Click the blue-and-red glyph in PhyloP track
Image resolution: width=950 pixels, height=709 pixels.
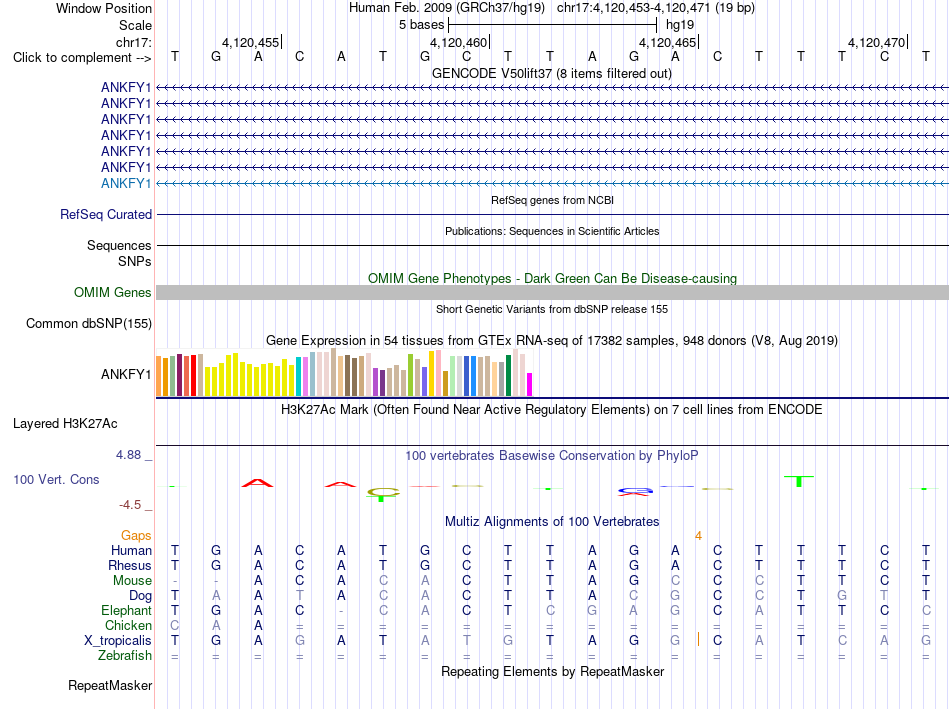635,491
